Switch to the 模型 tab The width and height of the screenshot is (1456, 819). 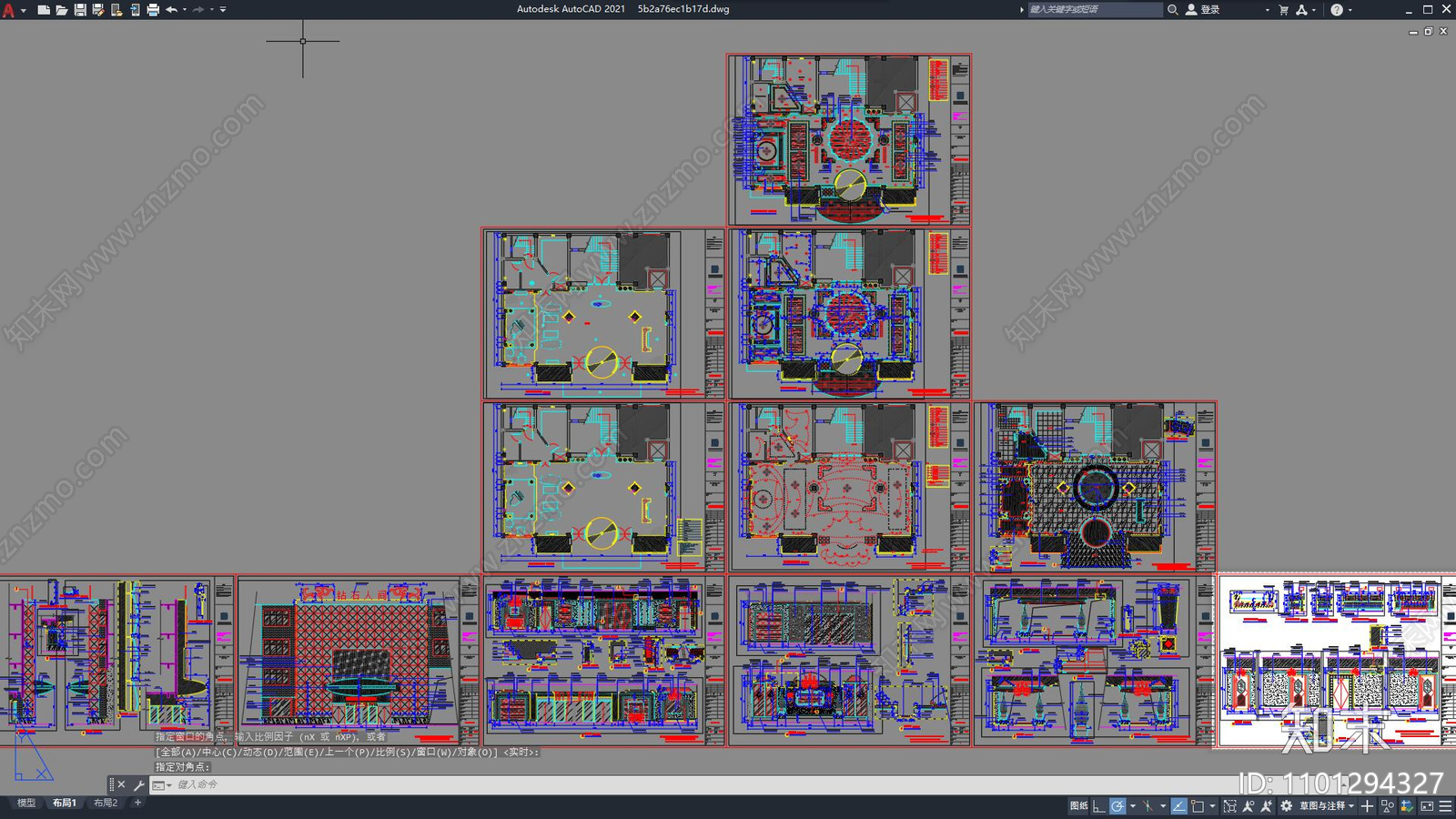26,803
